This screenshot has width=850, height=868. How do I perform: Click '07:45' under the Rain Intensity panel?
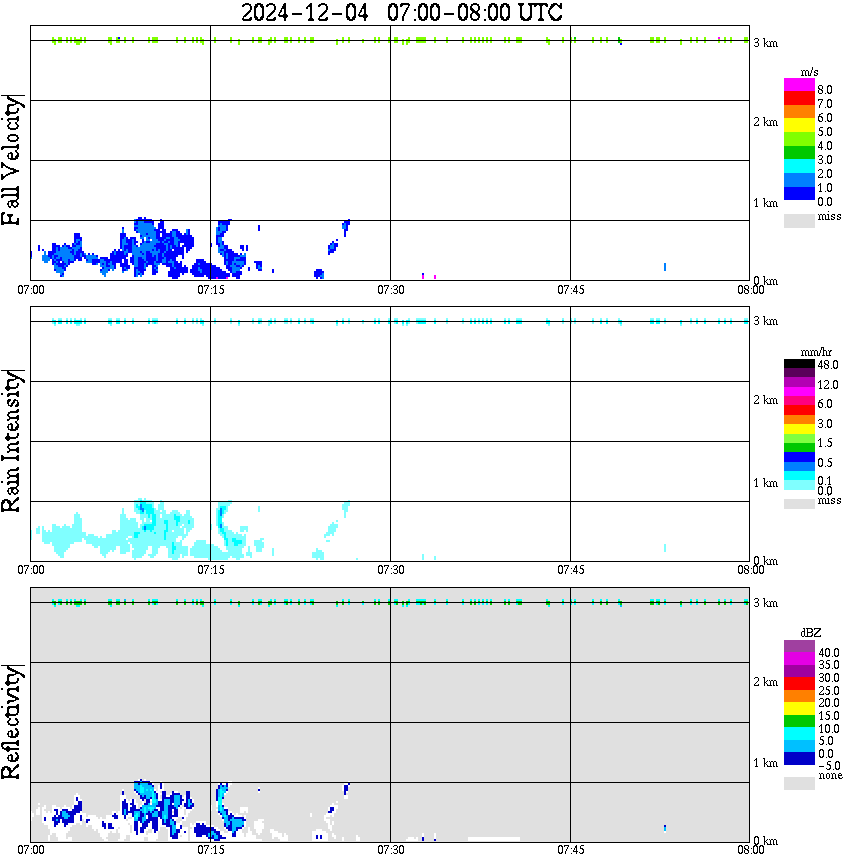coord(571,570)
